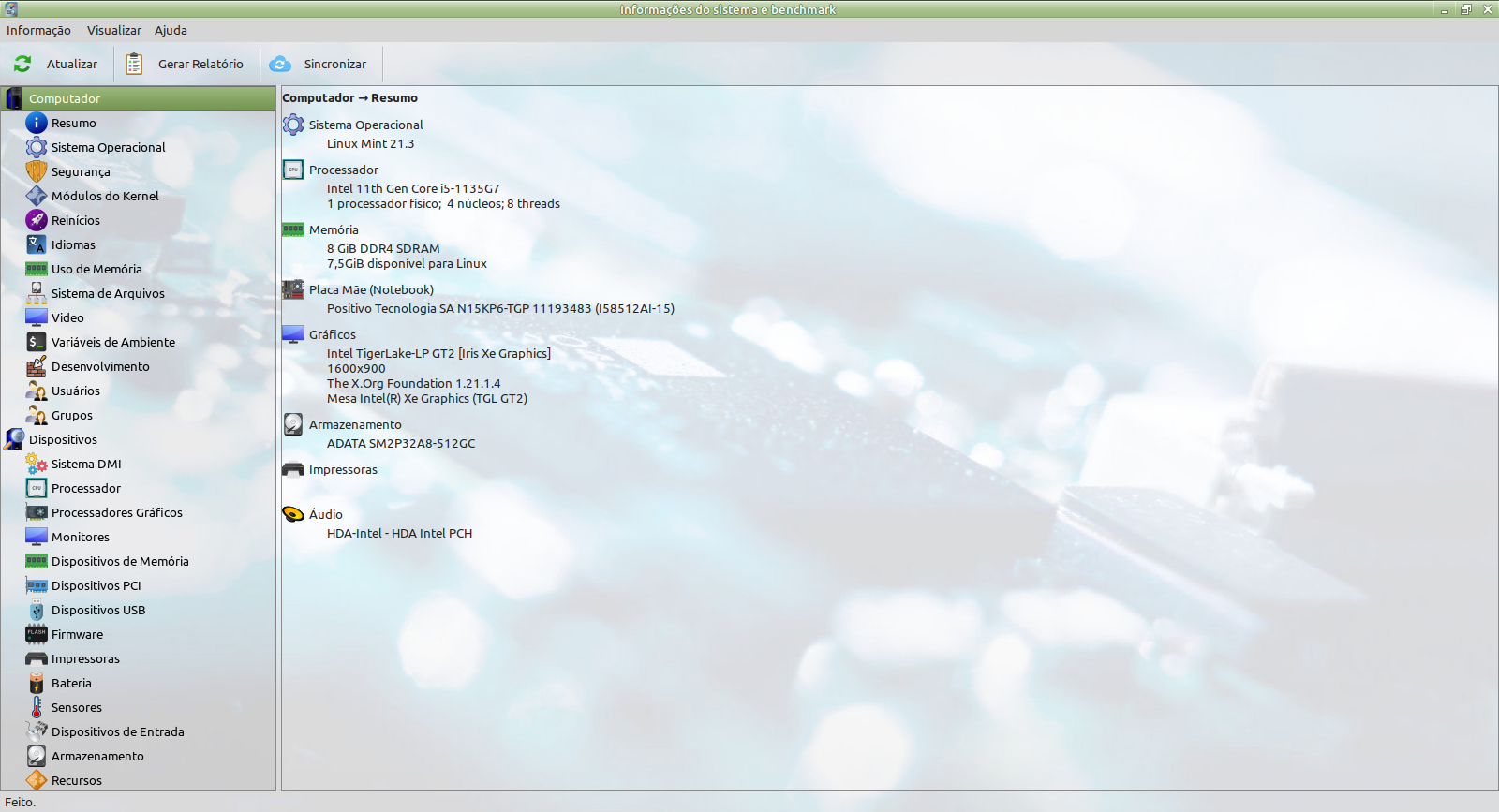
Task: Click the Processador entry in summary panel
Action: pyautogui.click(x=344, y=170)
